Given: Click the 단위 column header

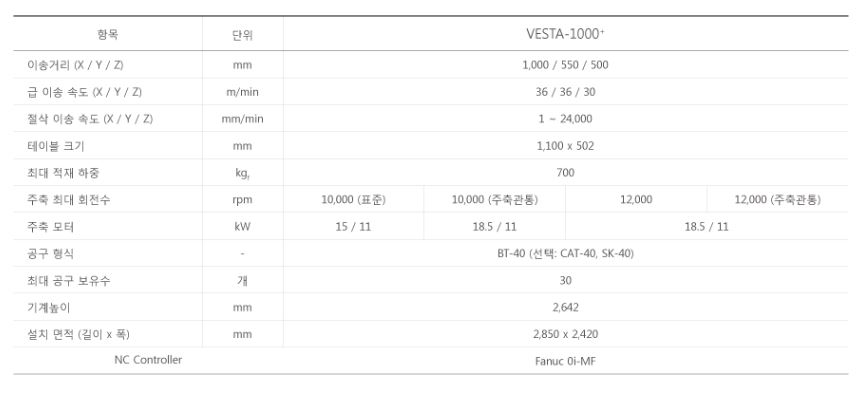Looking at the screenshot, I should coord(243,35).
